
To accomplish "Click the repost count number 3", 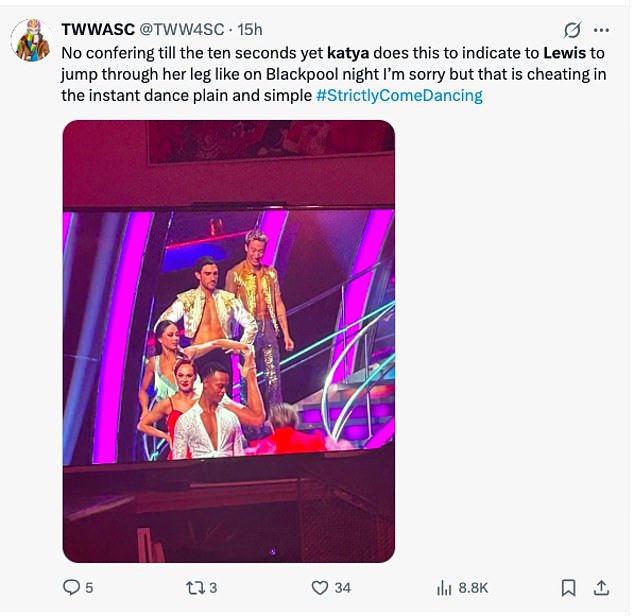I will [x=213, y=588].
